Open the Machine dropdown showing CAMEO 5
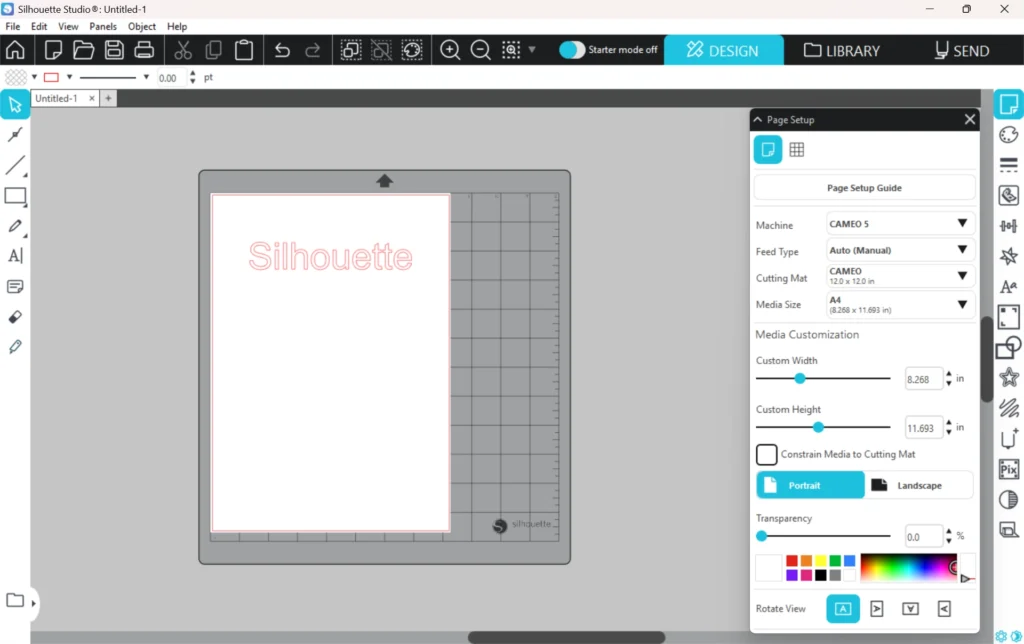This screenshot has height=644, width=1024. point(900,224)
